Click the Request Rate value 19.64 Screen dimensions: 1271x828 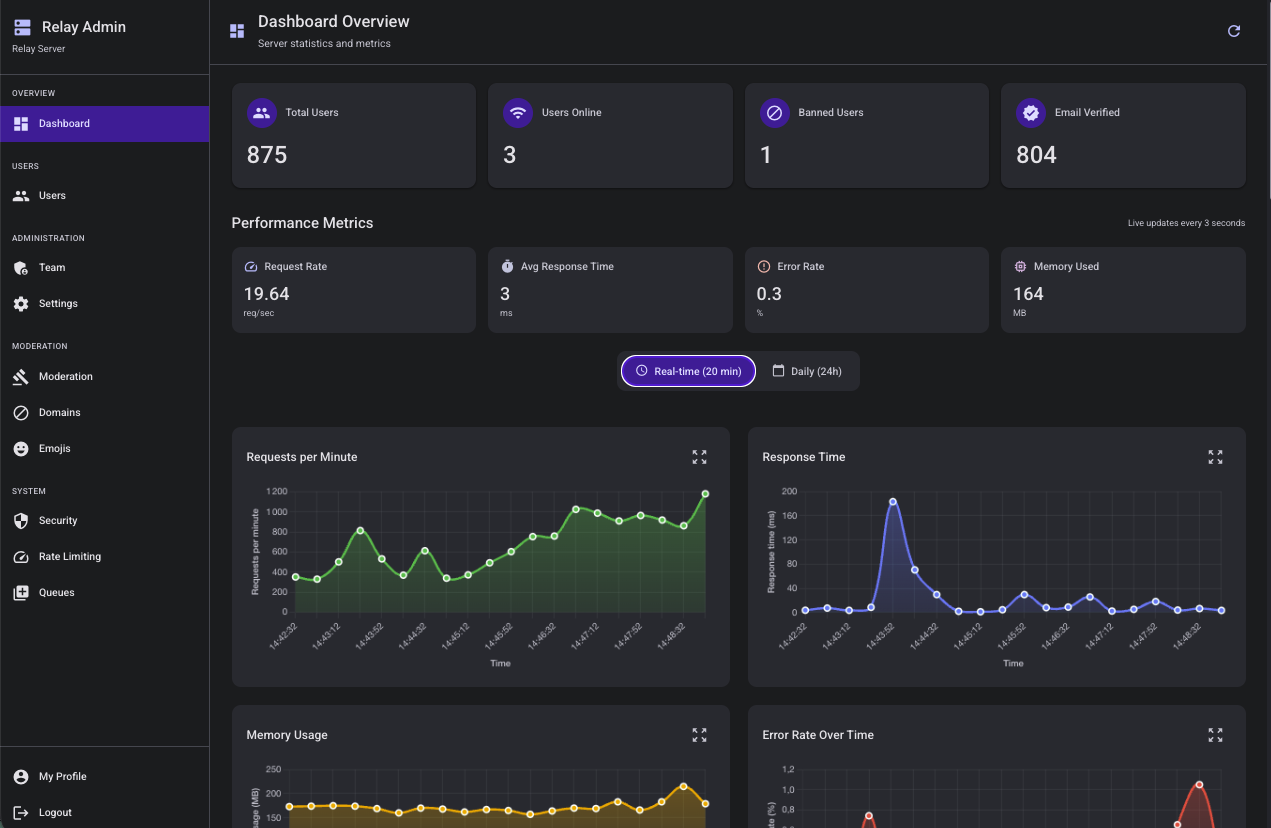(x=267, y=294)
